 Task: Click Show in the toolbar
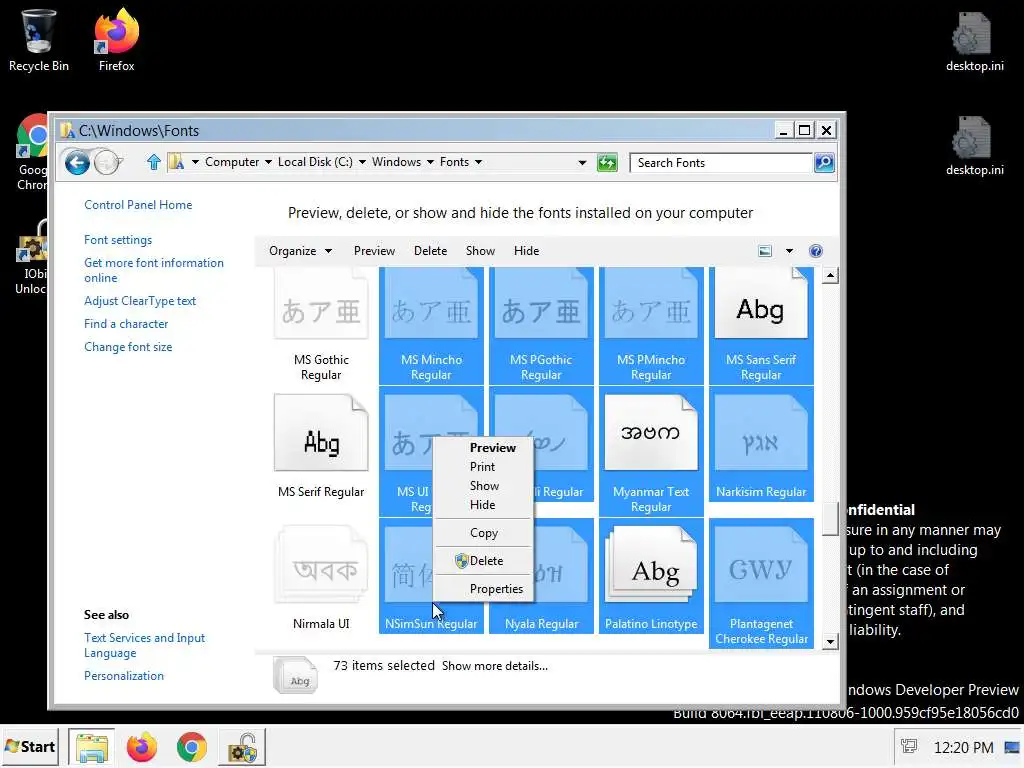(x=480, y=251)
